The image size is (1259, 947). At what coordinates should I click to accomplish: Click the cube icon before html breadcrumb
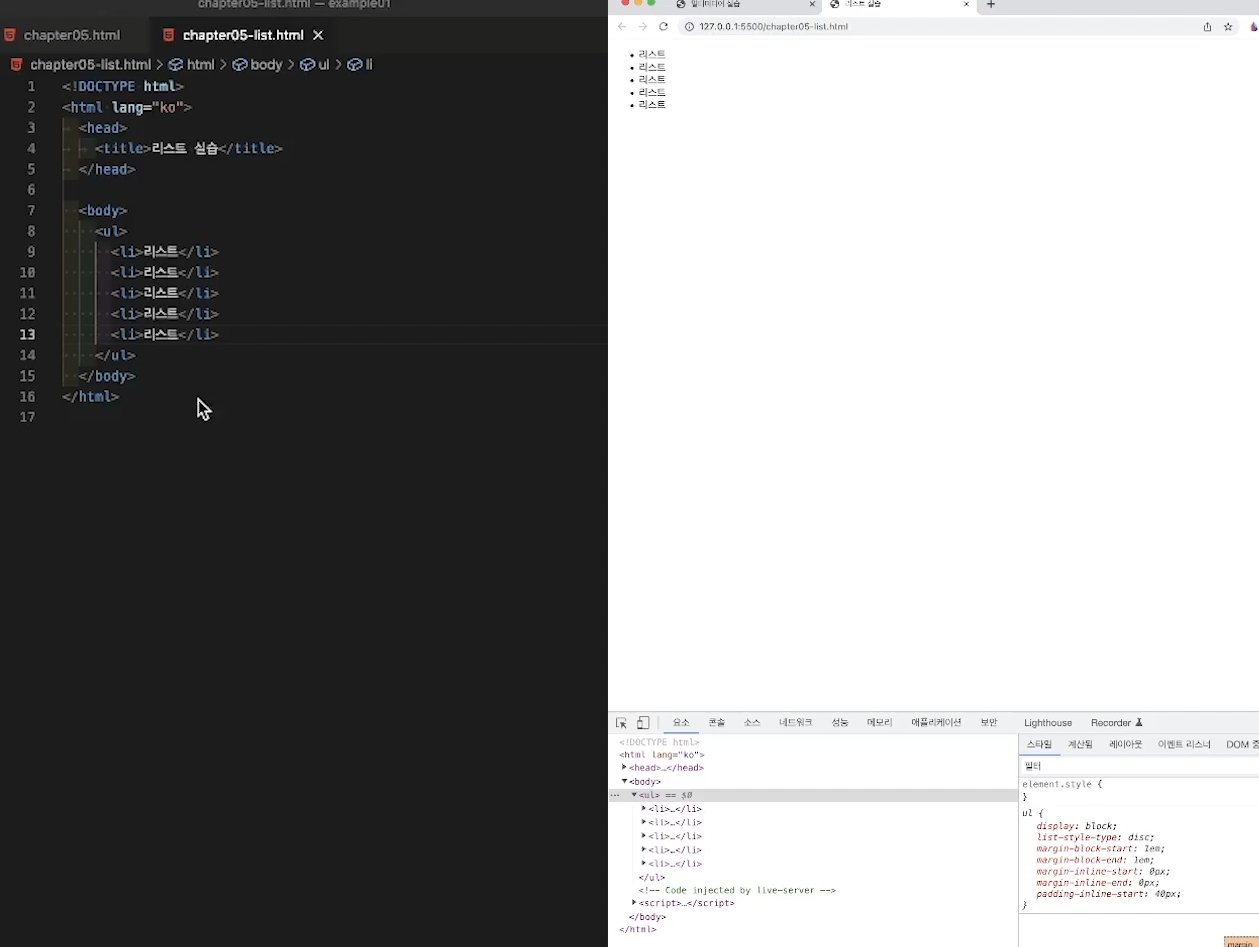[x=175, y=64]
